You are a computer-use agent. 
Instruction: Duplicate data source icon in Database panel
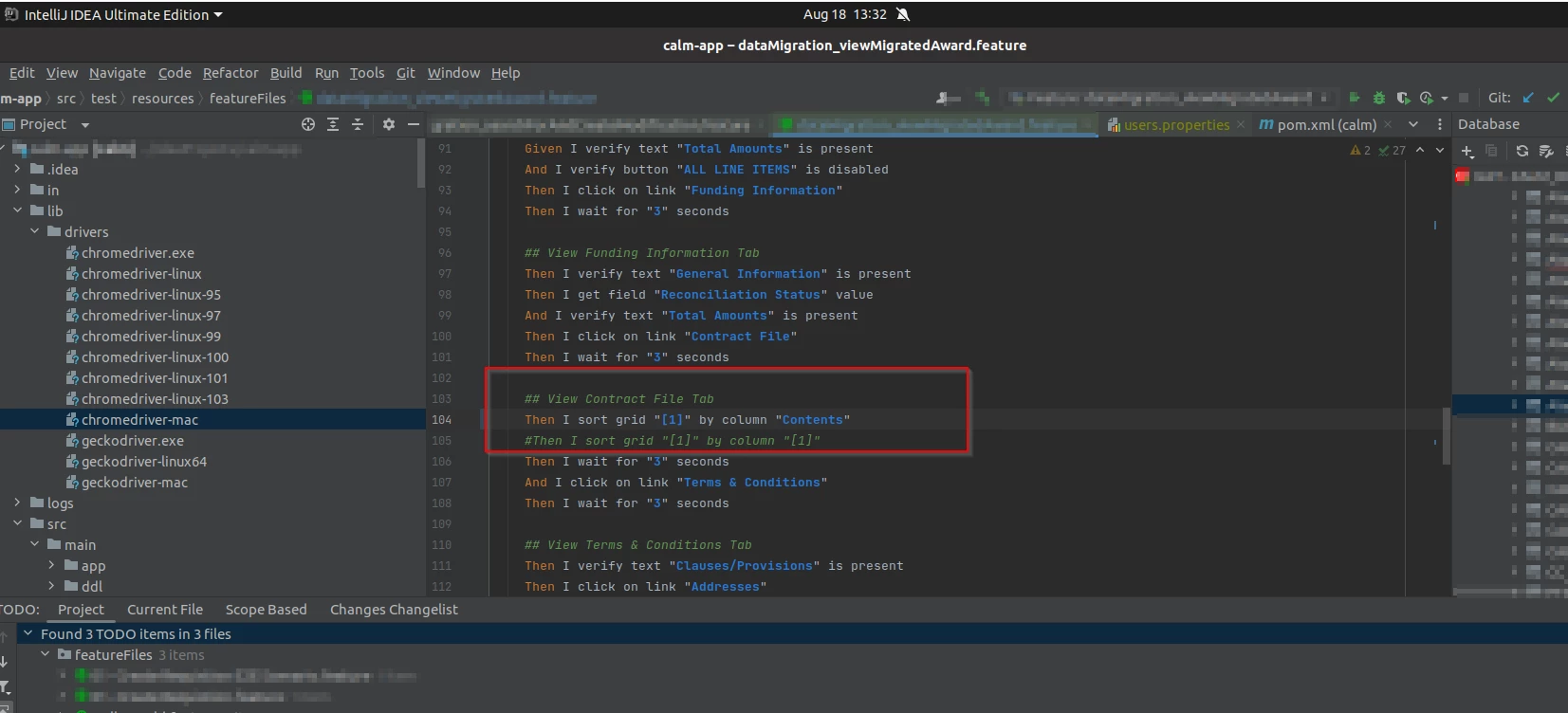1491,151
